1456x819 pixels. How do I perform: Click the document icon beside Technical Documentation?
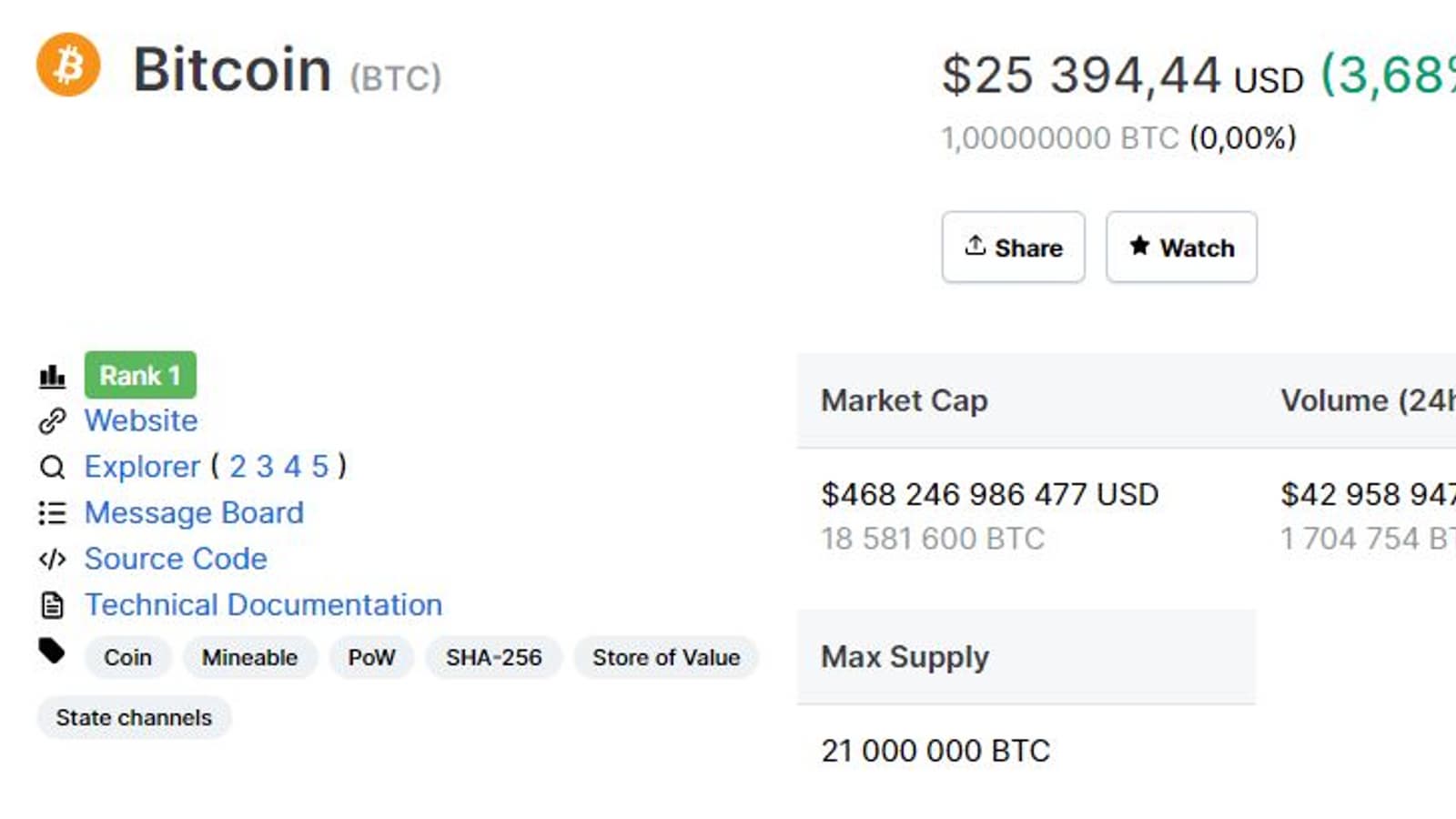click(x=52, y=605)
